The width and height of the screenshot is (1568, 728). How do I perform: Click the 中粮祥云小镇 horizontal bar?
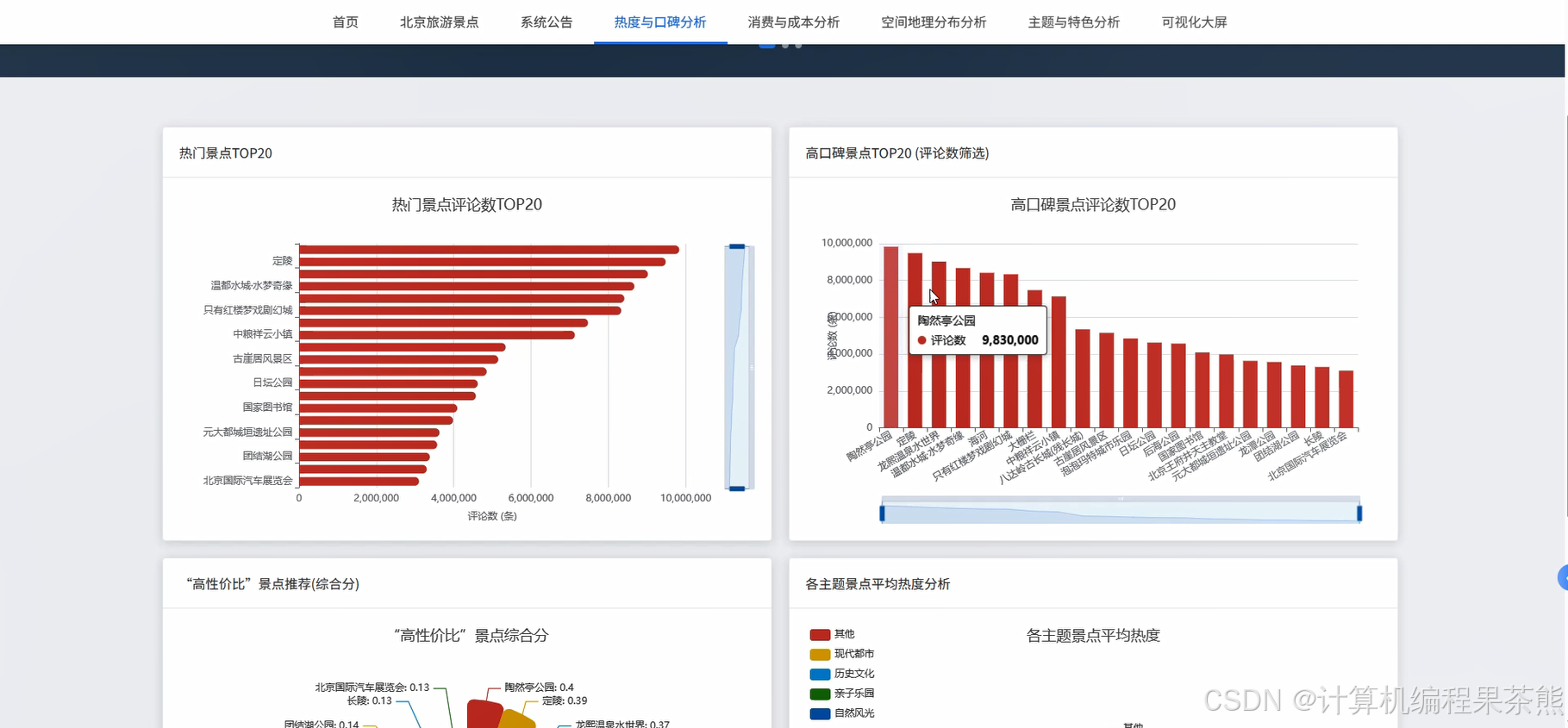coord(437,335)
